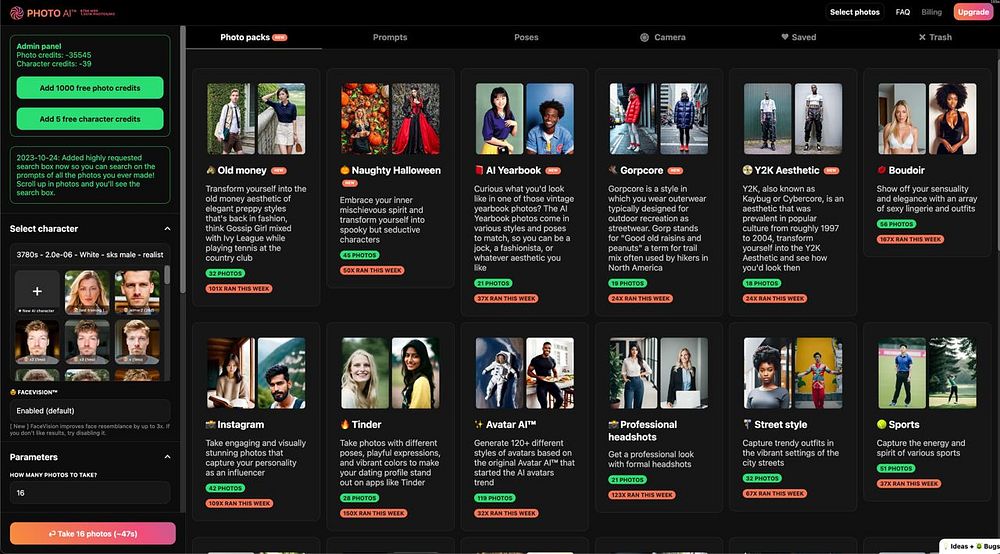Click the Select photos button
Image resolution: width=1000 pixels, height=554 pixels.
[x=855, y=12]
